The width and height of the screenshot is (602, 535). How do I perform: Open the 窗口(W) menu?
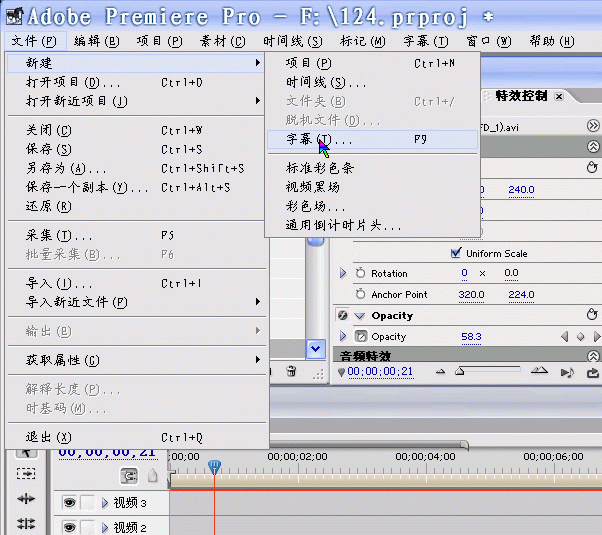(x=489, y=41)
